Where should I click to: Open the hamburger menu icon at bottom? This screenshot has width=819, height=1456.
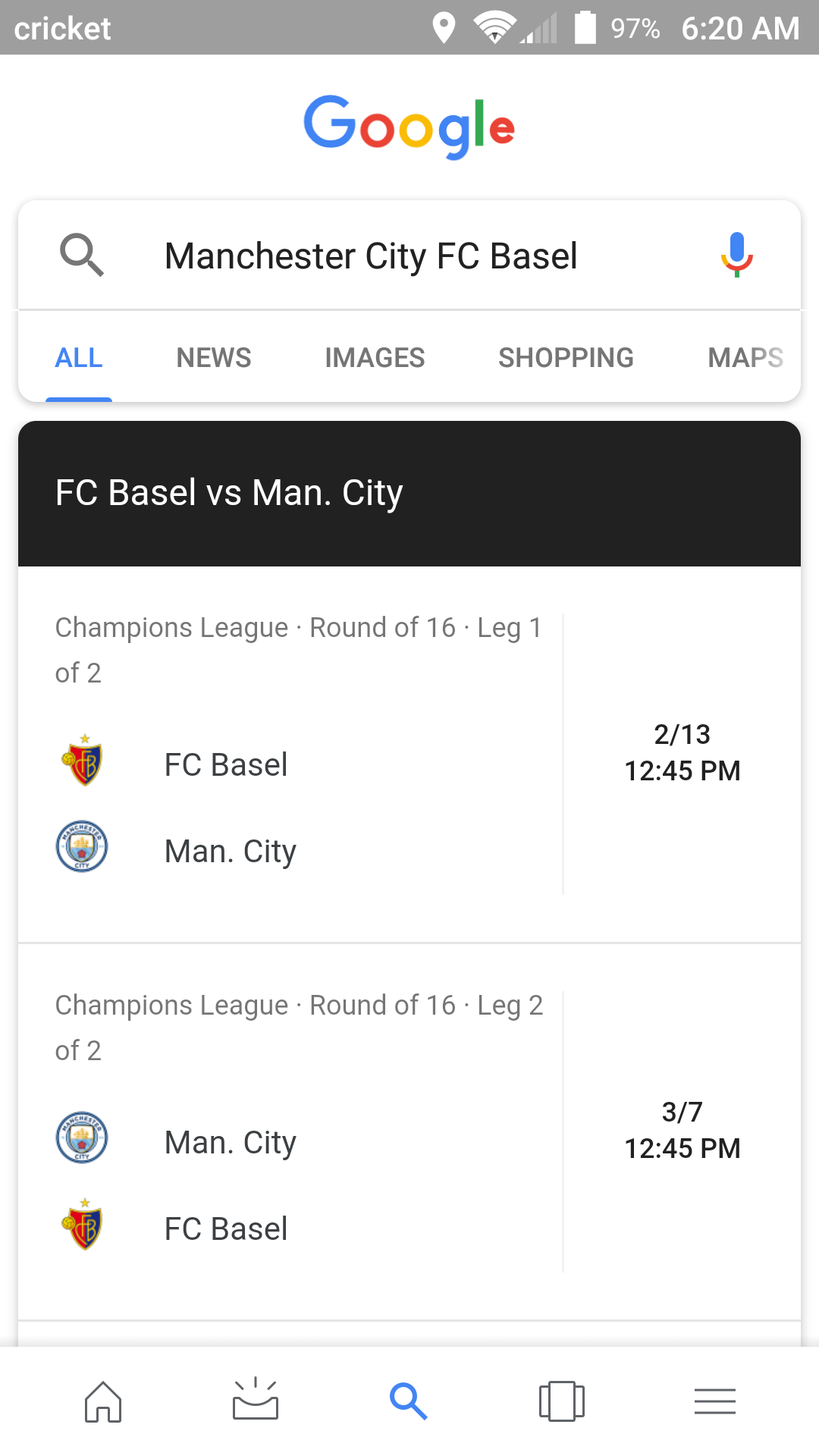point(715,1401)
